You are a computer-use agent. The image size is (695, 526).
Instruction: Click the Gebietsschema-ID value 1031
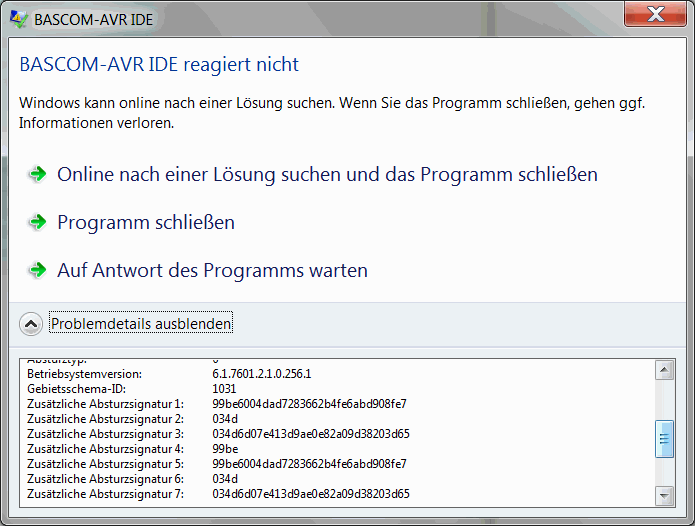coord(224,389)
